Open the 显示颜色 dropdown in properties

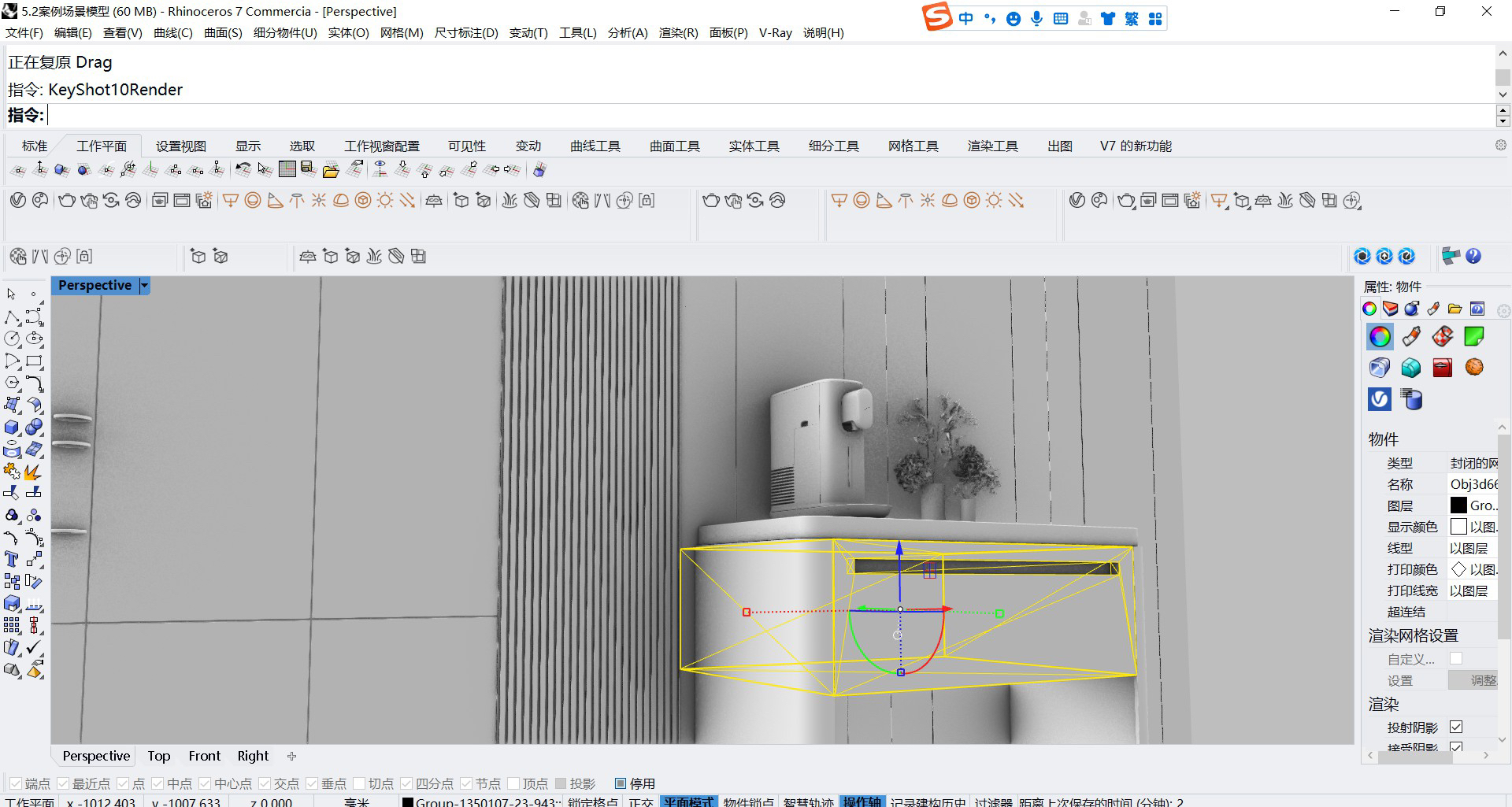1473,527
